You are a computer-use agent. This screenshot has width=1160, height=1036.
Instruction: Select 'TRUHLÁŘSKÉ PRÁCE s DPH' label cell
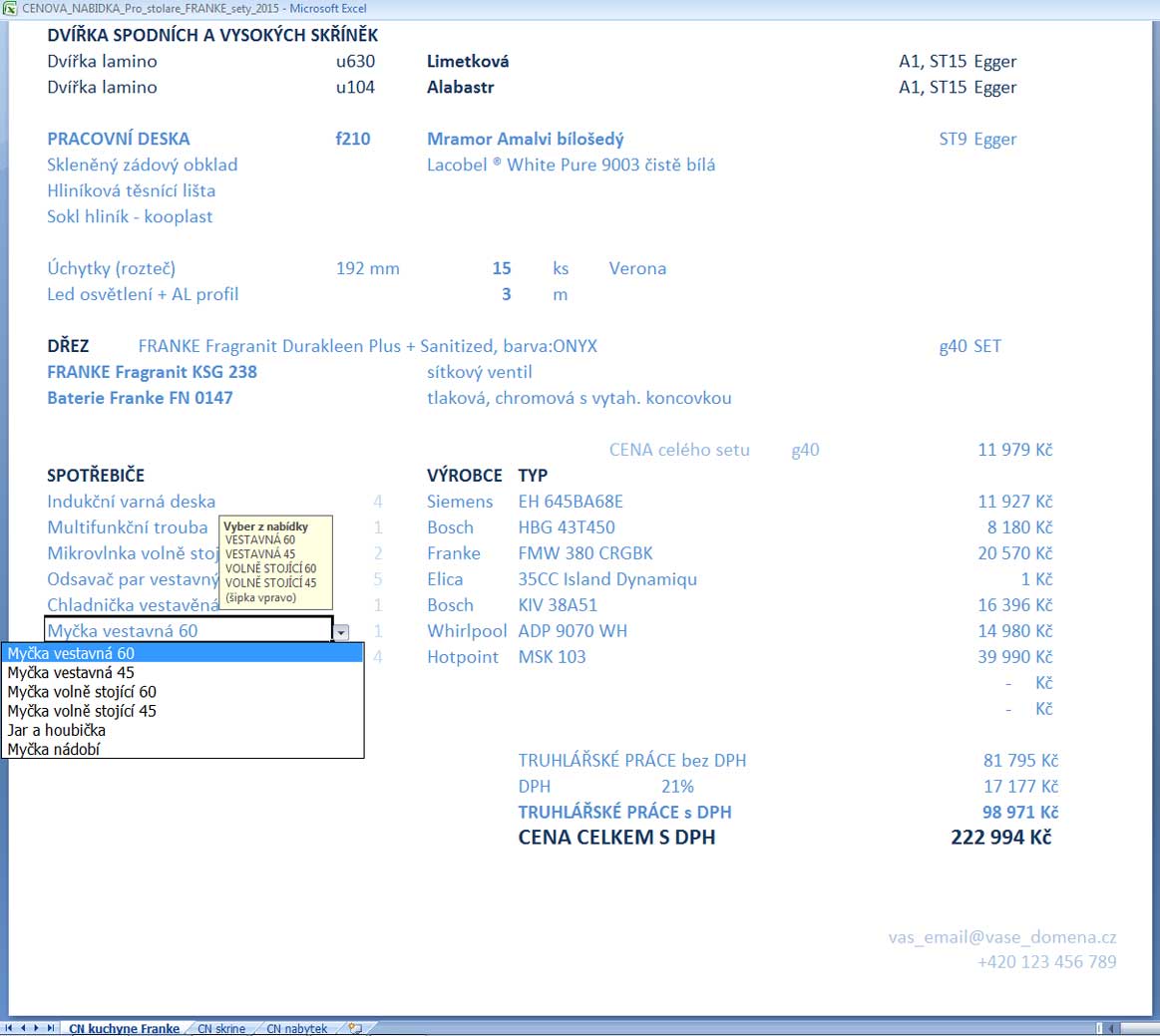point(624,812)
